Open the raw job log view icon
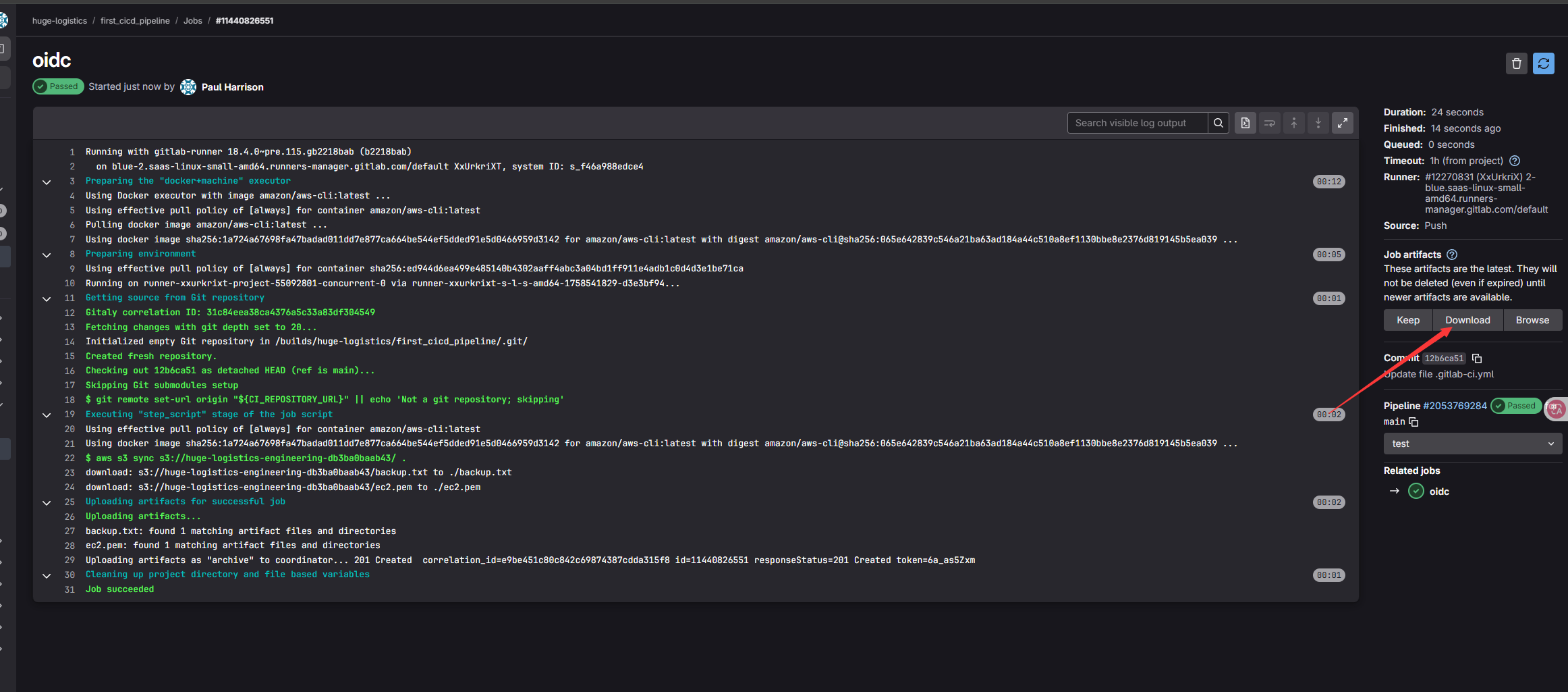 1245,123
